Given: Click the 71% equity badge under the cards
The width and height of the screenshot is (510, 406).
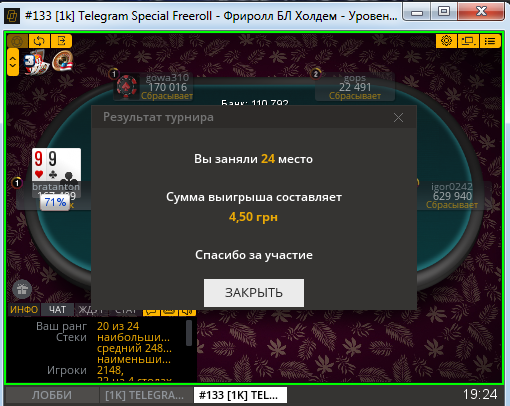Looking at the screenshot, I should coord(55,202).
